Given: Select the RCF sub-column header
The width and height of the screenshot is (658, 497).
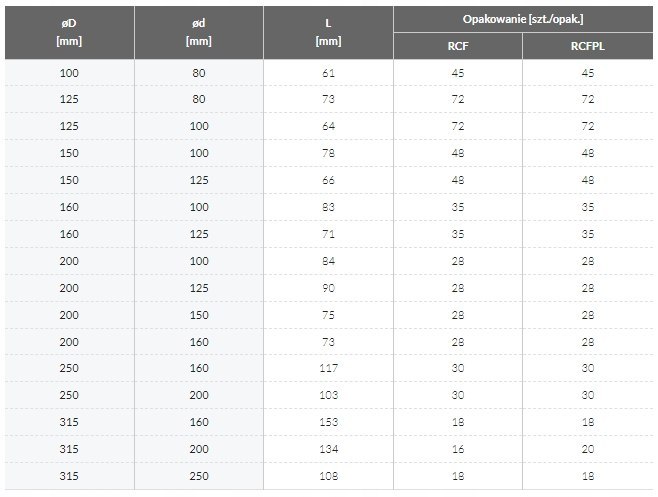Looking at the screenshot, I should (458, 45).
